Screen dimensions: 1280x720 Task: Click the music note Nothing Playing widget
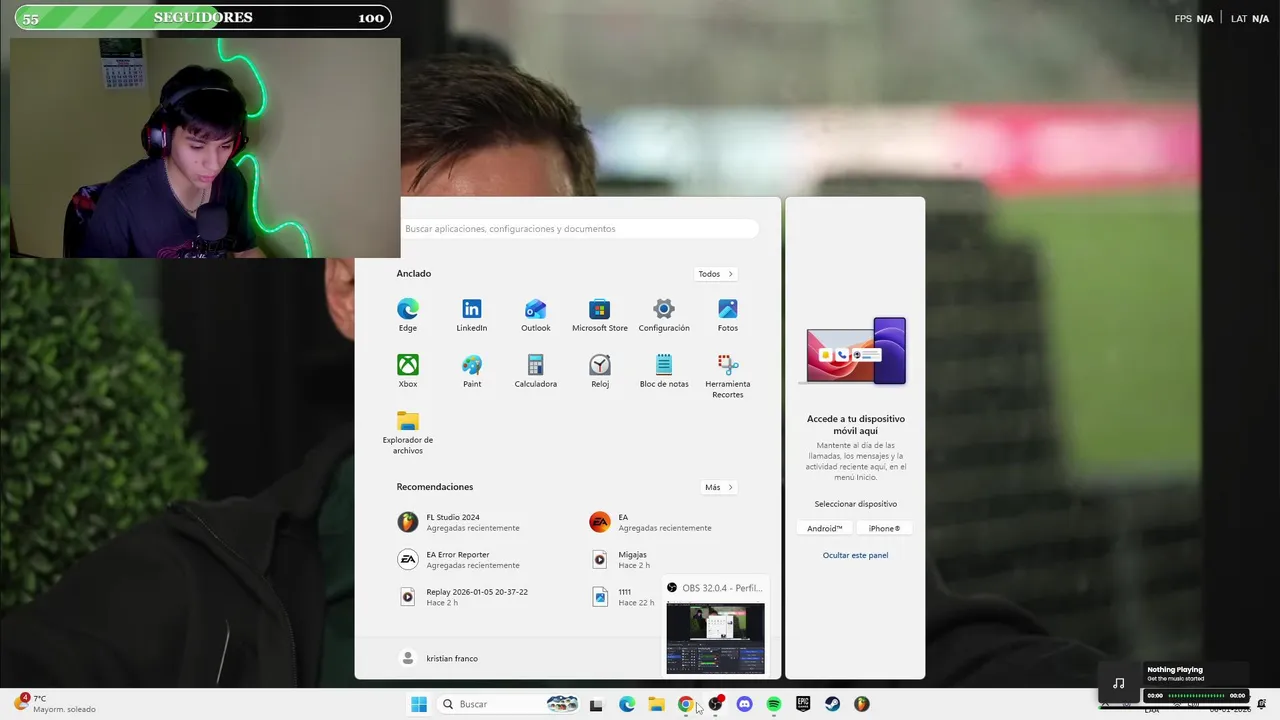1119,683
